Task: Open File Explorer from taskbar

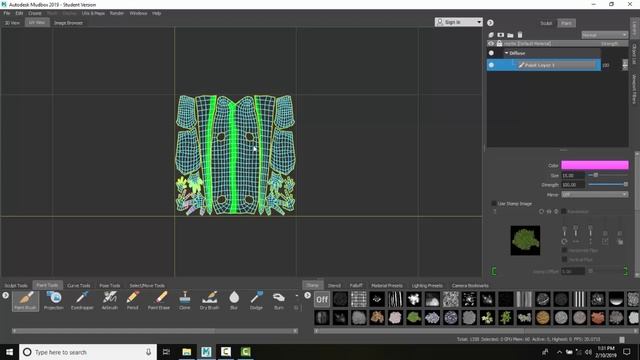Action: pos(187,352)
